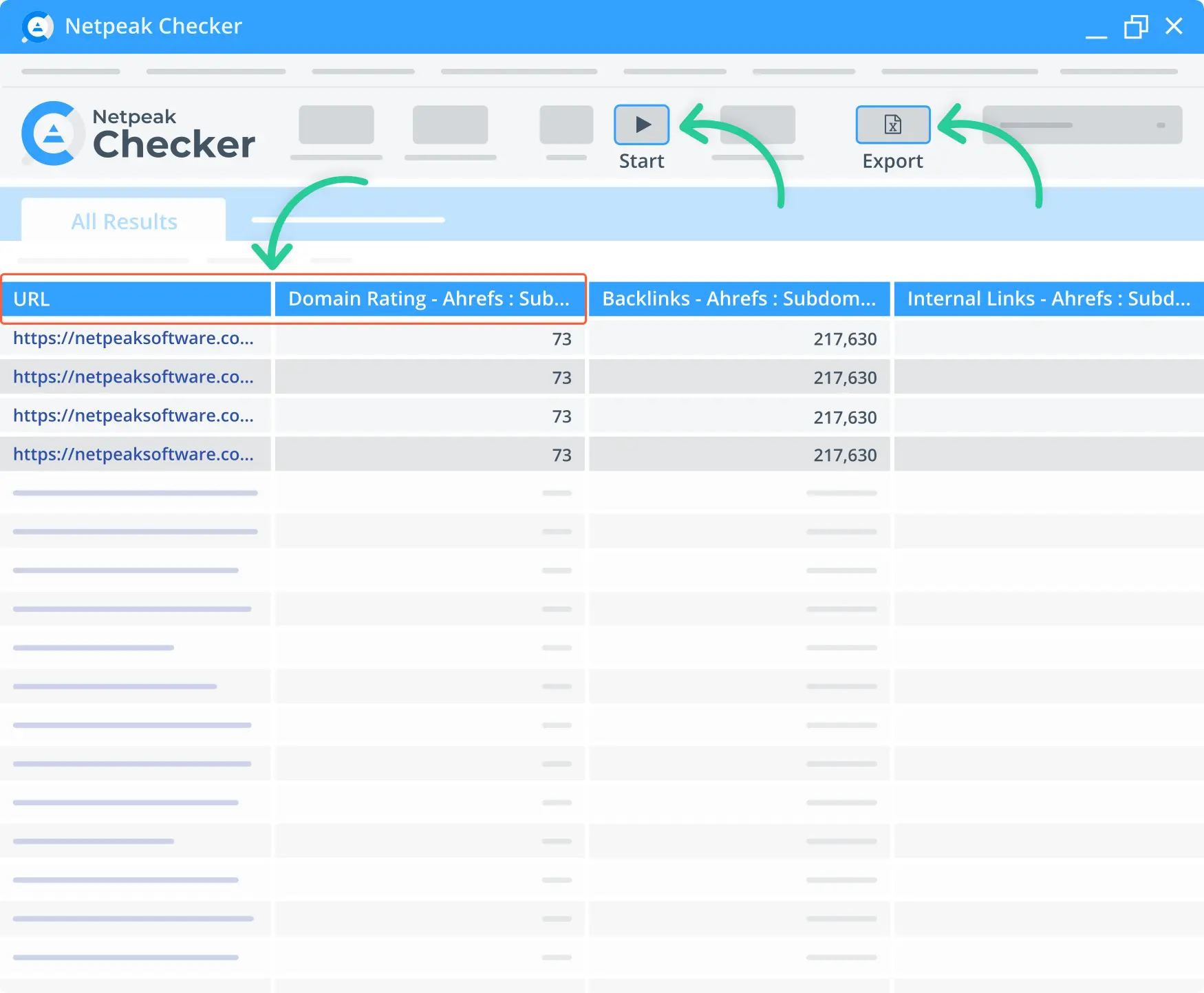The width and height of the screenshot is (1204, 993).
Task: Select Domain Rating value 73 in fourth row
Action: click(561, 455)
